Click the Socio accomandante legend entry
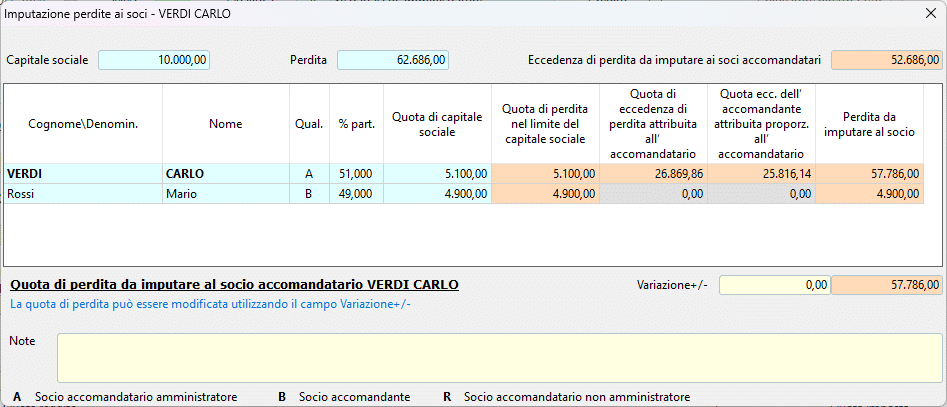 coord(355,397)
